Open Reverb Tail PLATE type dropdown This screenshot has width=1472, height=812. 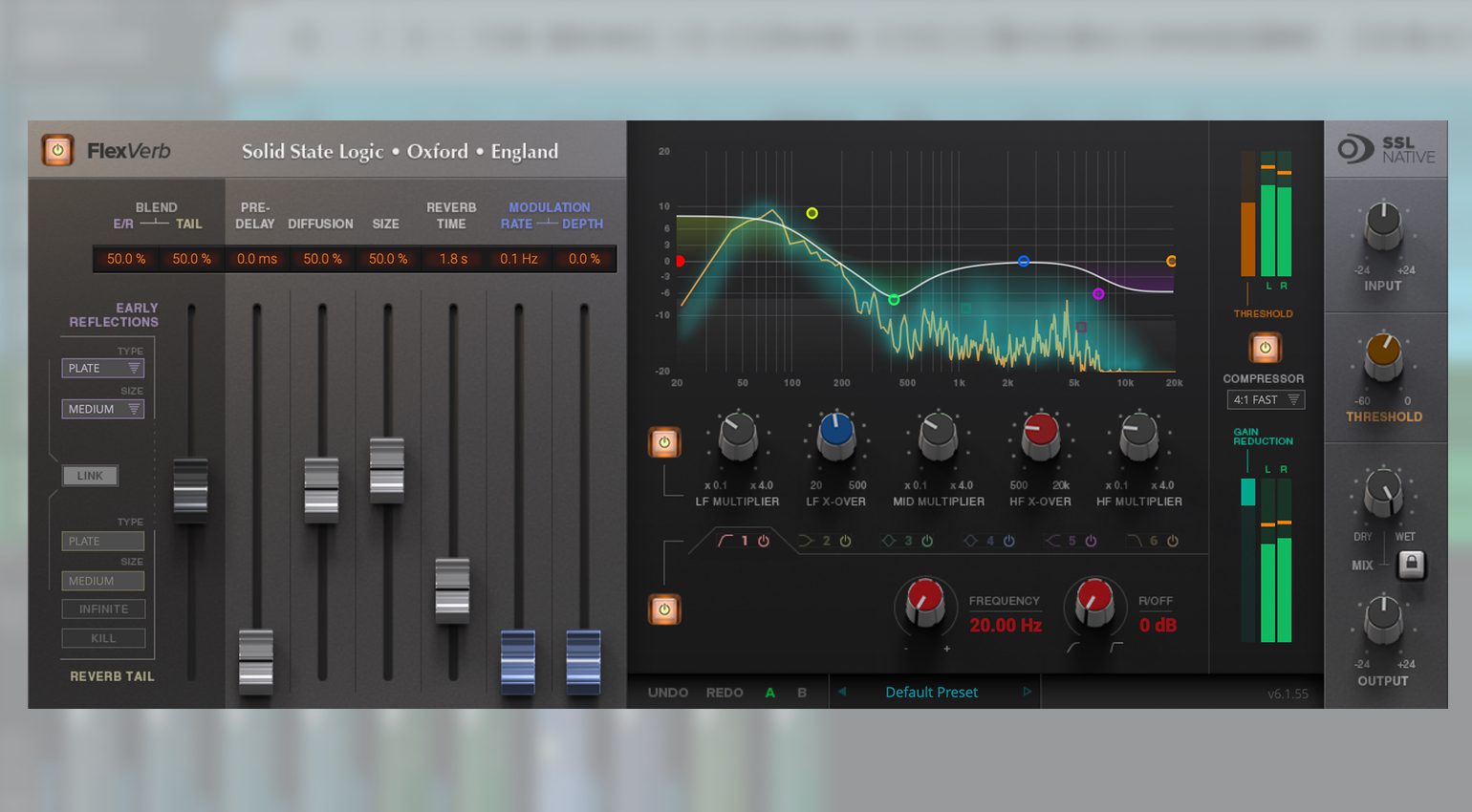pyautogui.click(x=103, y=541)
